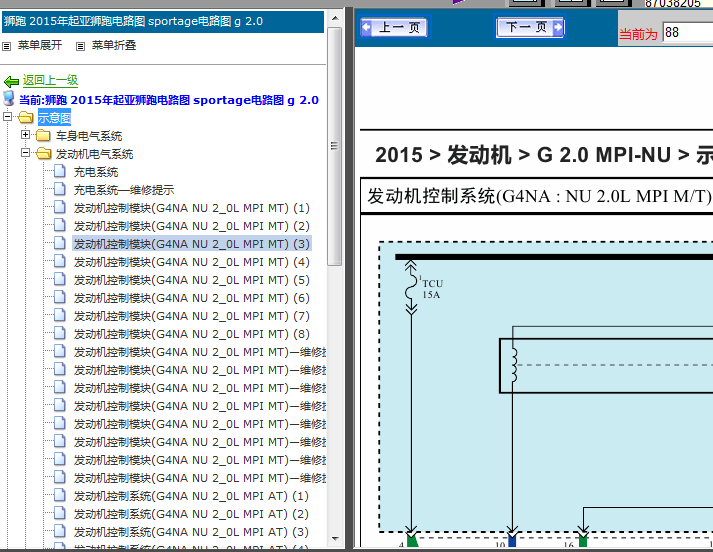Collapse the 发动机电气系统 folder node

[x=25, y=153]
